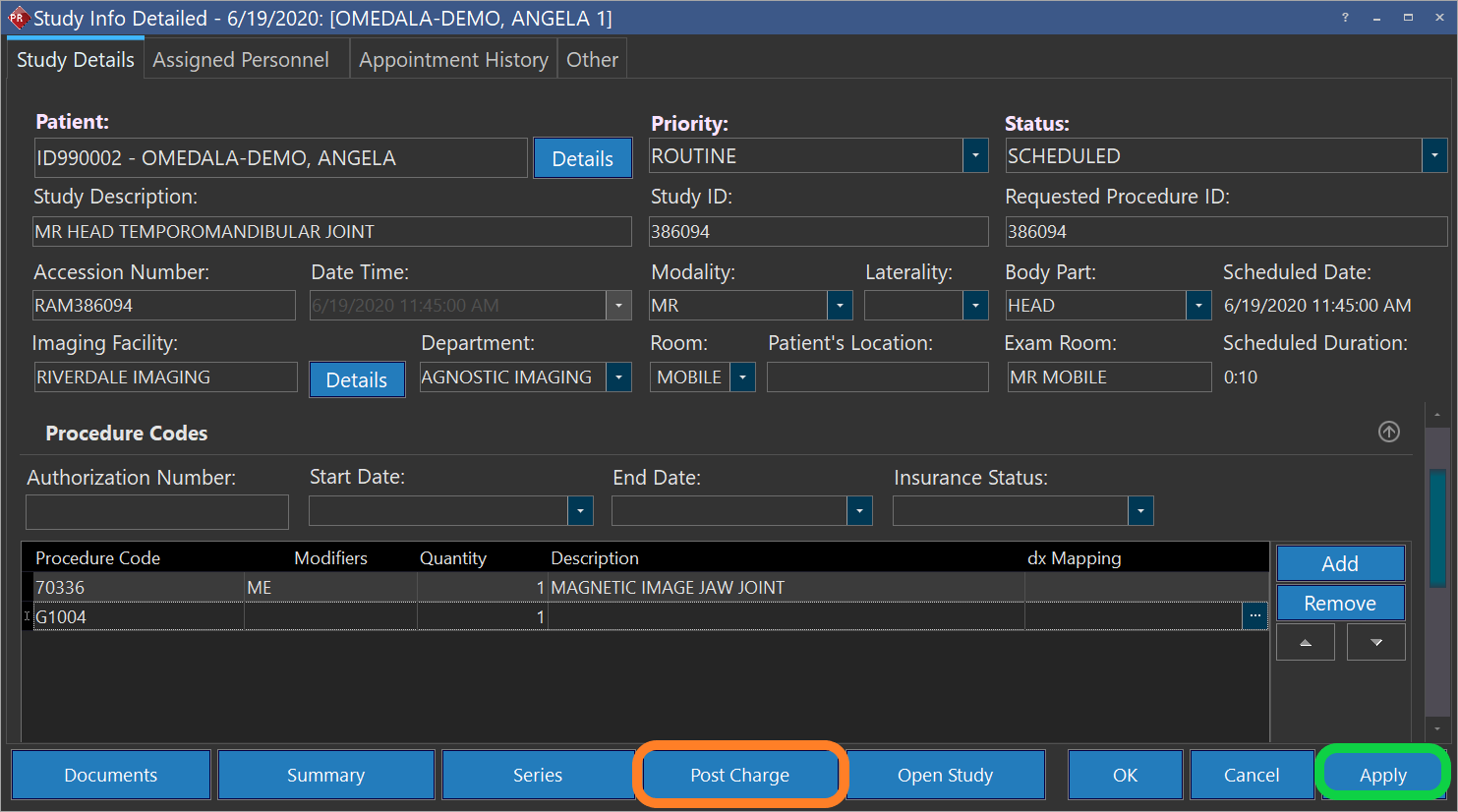
Task: Click the Authorization Number input field
Action: coord(157,512)
